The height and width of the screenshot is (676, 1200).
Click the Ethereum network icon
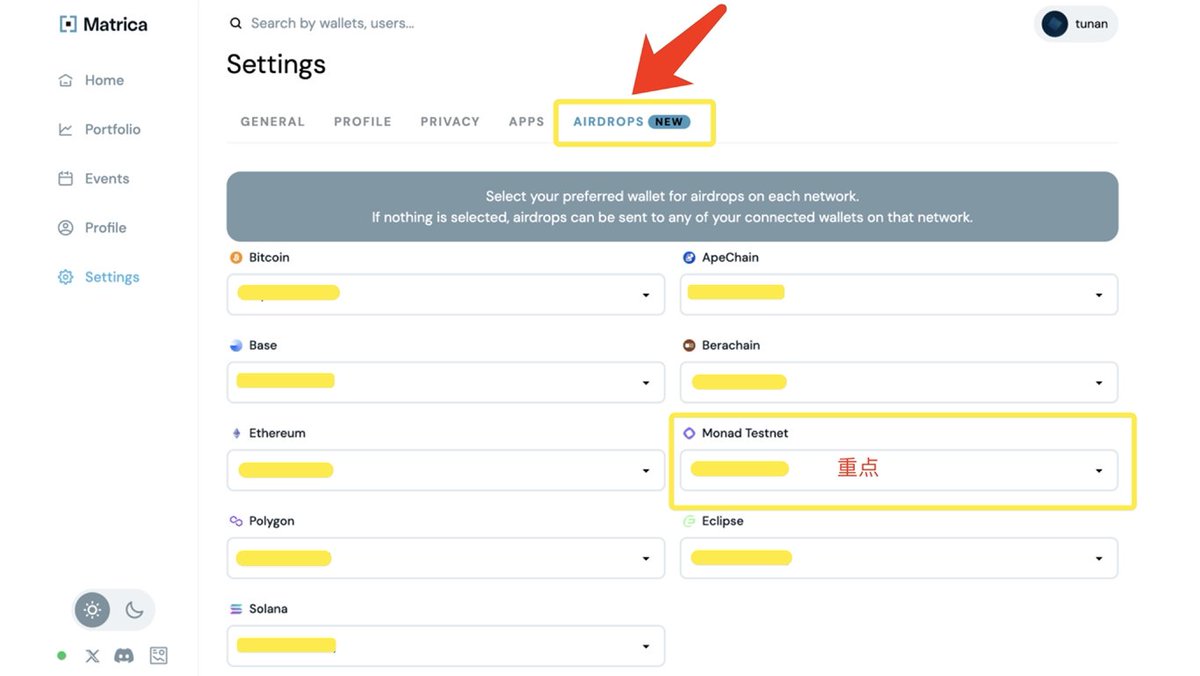pyautogui.click(x=236, y=433)
